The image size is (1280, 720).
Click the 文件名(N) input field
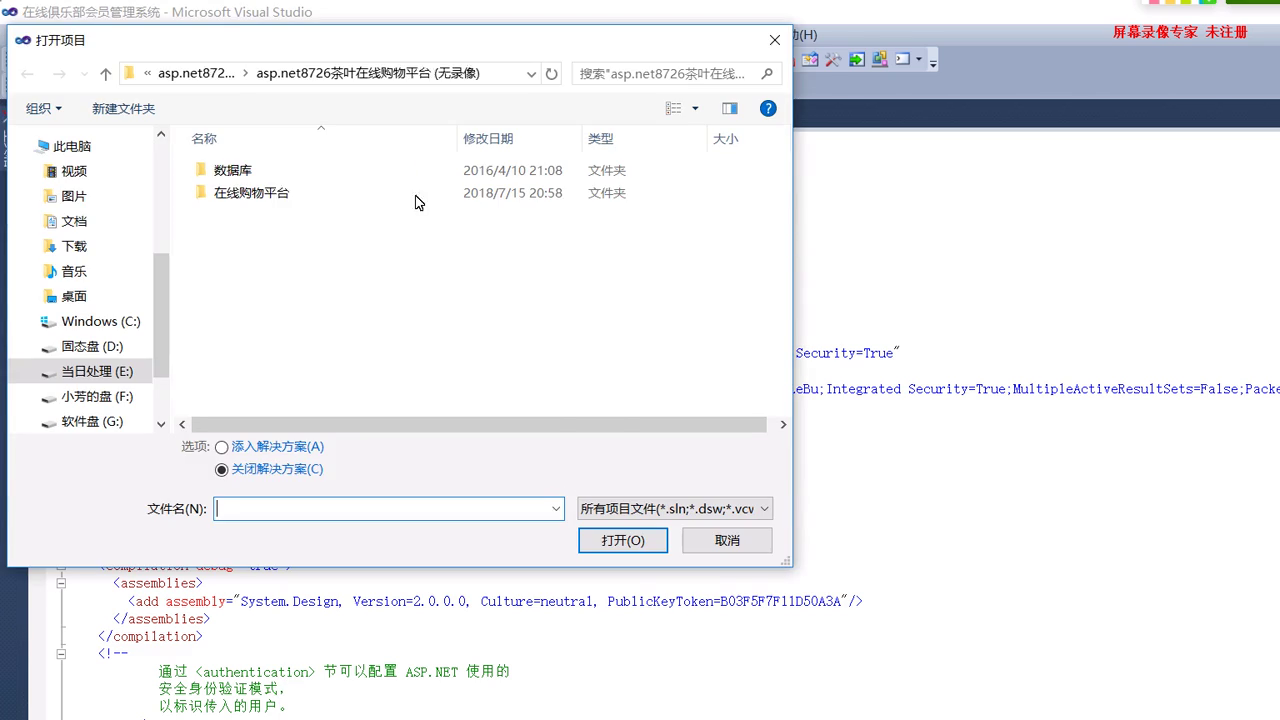click(x=381, y=508)
